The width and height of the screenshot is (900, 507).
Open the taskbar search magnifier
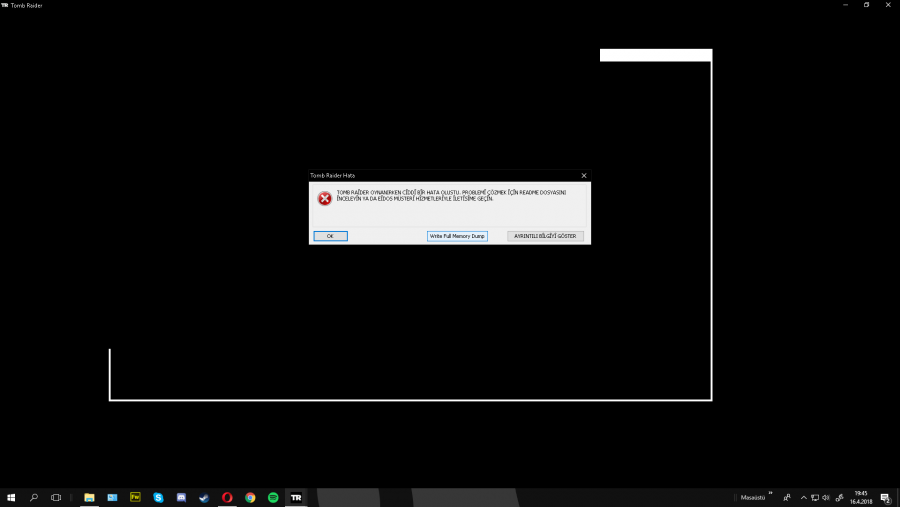[34, 497]
